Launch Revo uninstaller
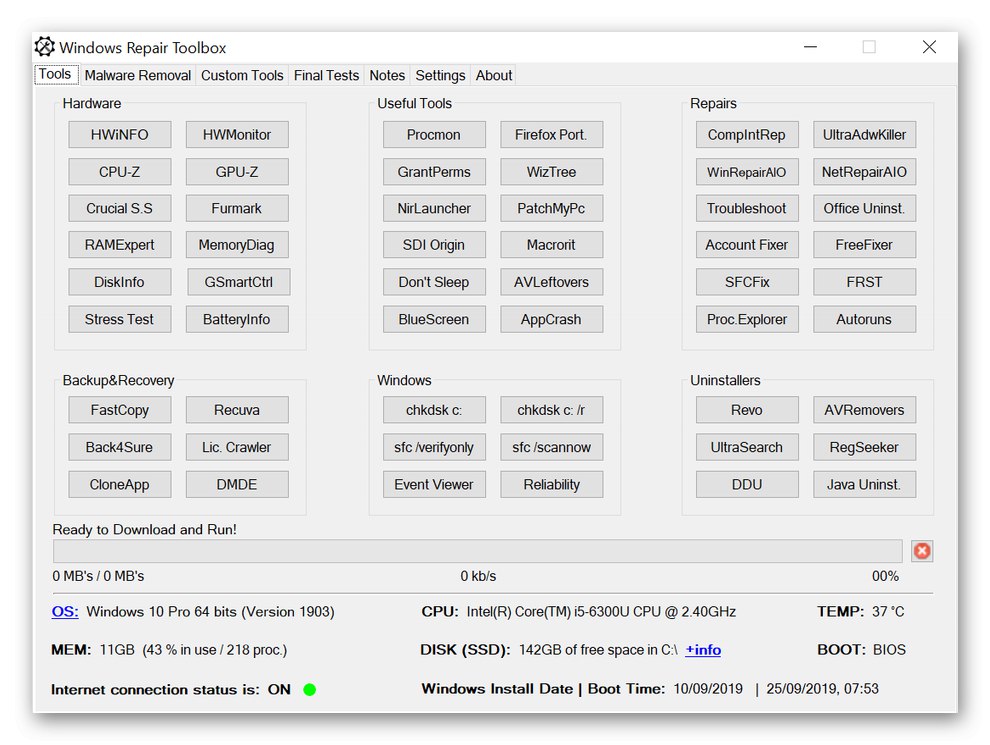 pos(747,410)
